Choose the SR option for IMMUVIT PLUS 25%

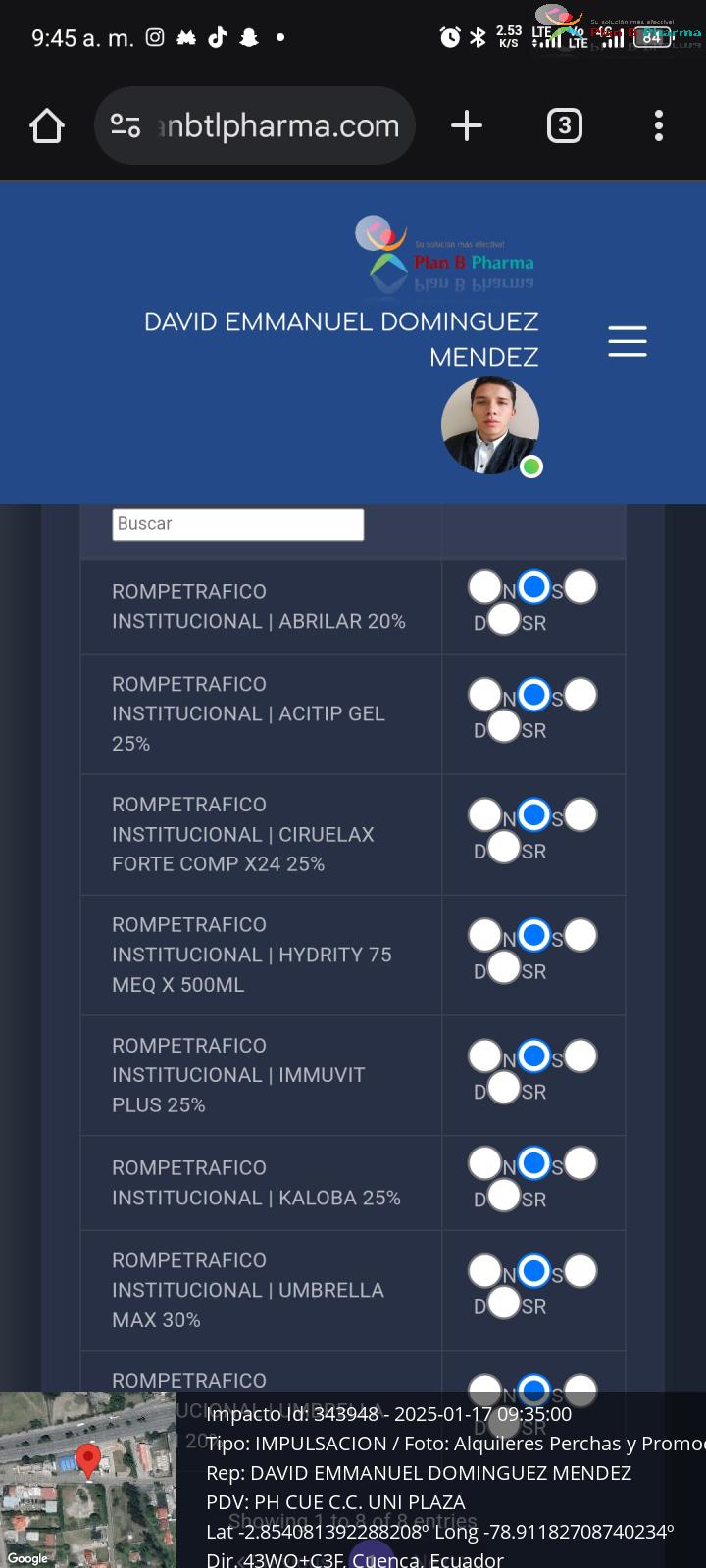[x=503, y=1087]
